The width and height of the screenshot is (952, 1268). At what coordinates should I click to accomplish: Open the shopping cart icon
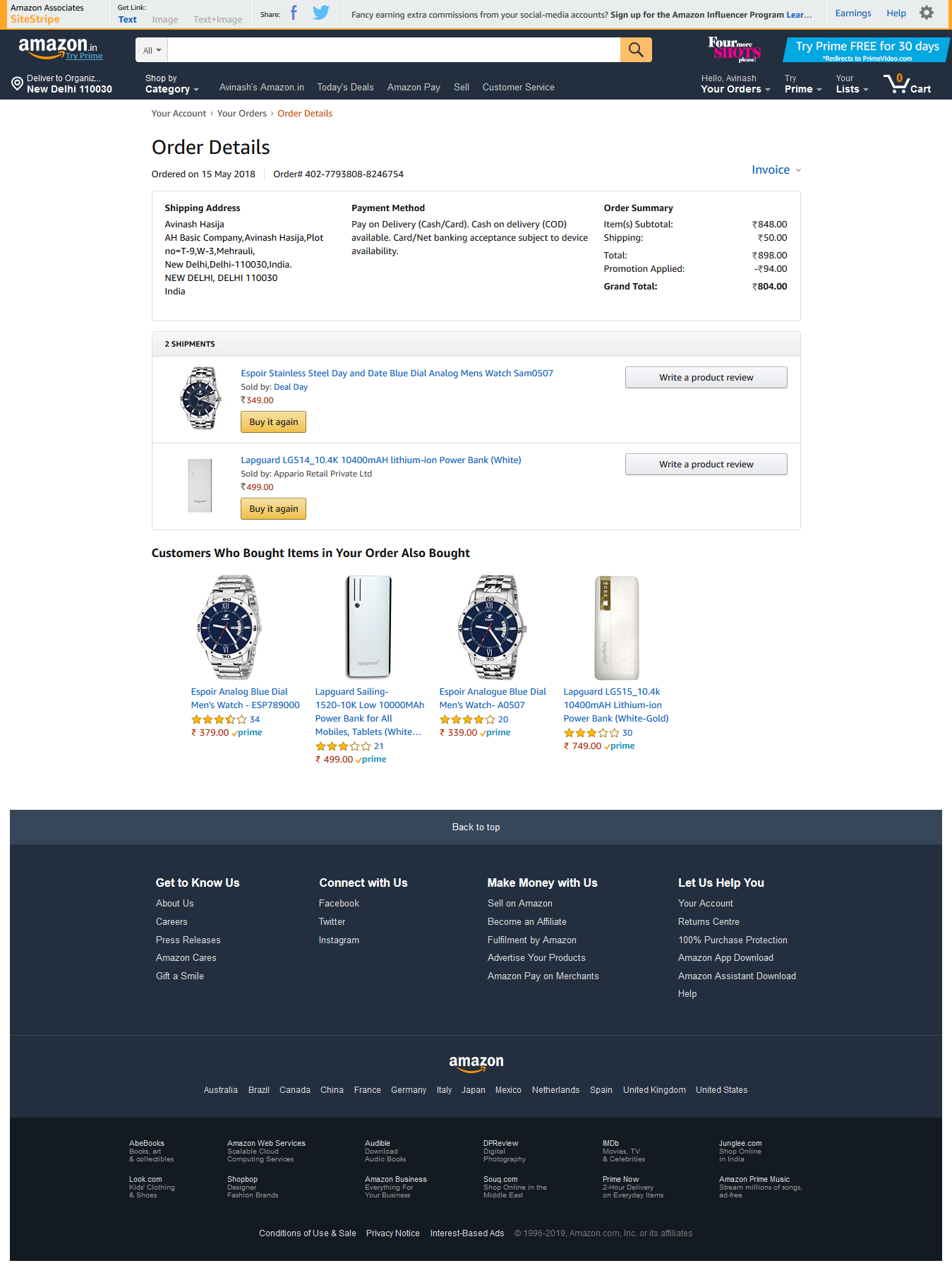pyautogui.click(x=908, y=83)
